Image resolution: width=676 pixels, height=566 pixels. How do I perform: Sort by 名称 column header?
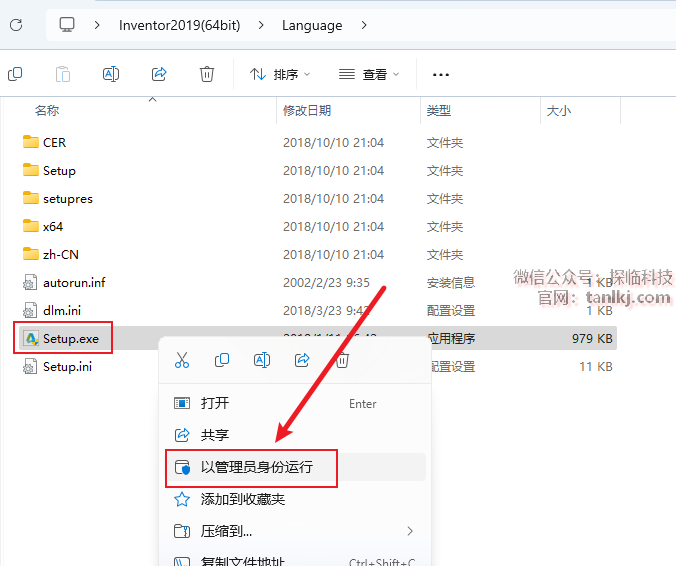pyautogui.click(x=47, y=111)
